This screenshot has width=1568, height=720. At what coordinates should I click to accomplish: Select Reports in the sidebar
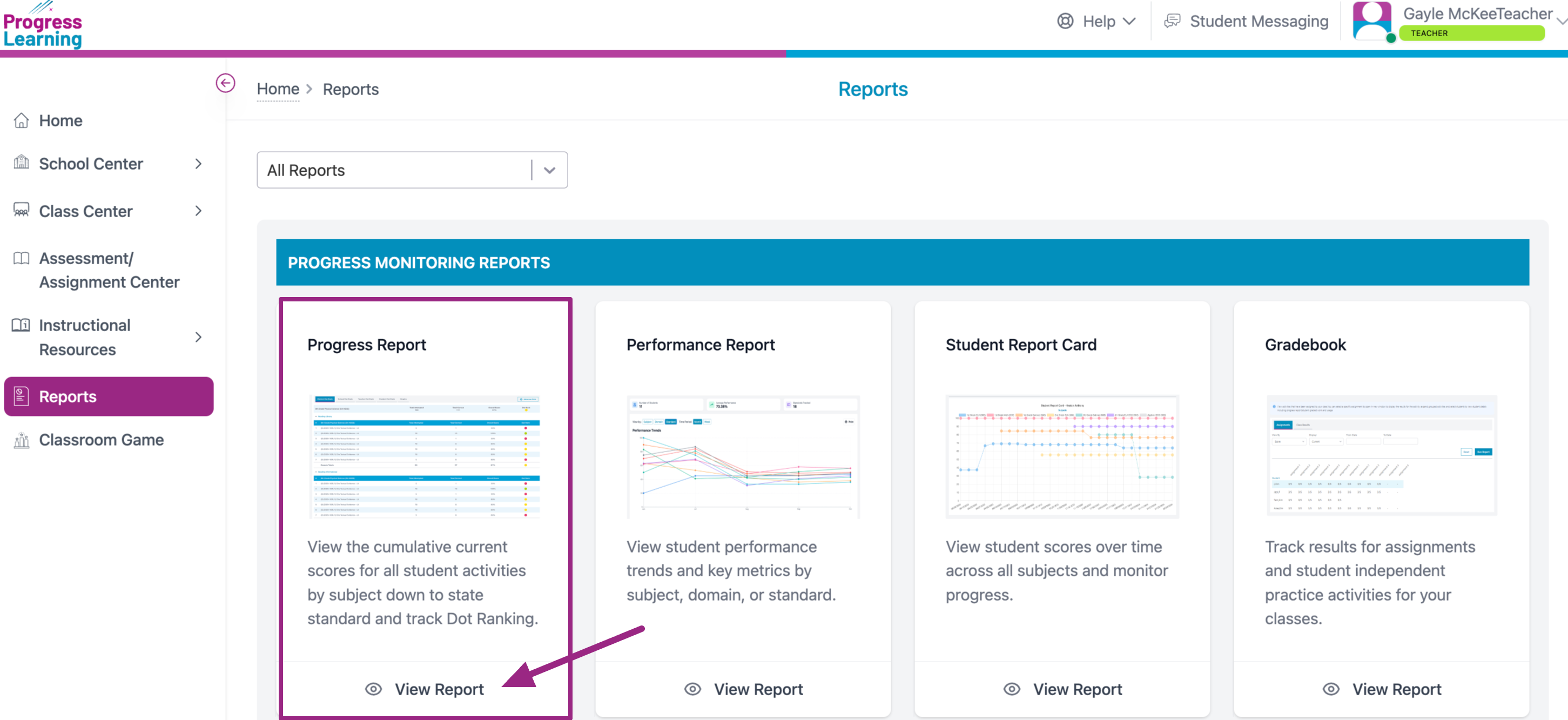click(x=109, y=397)
